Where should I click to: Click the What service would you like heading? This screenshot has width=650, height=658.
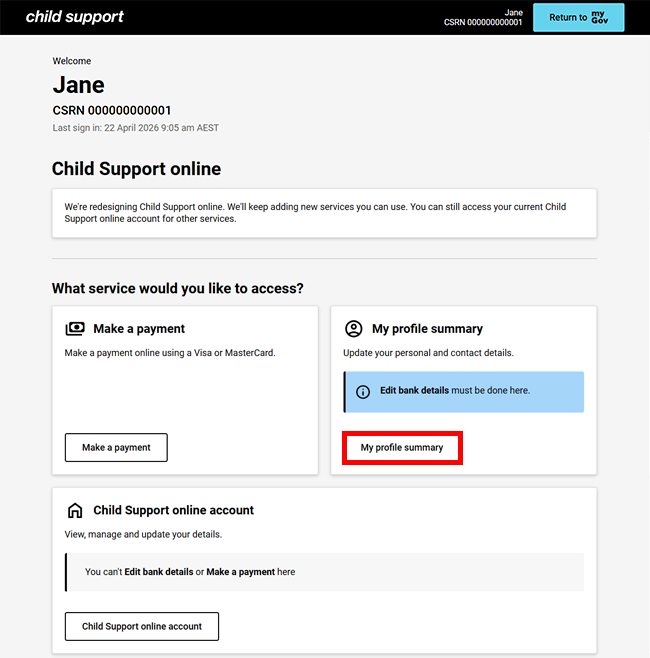click(x=177, y=289)
